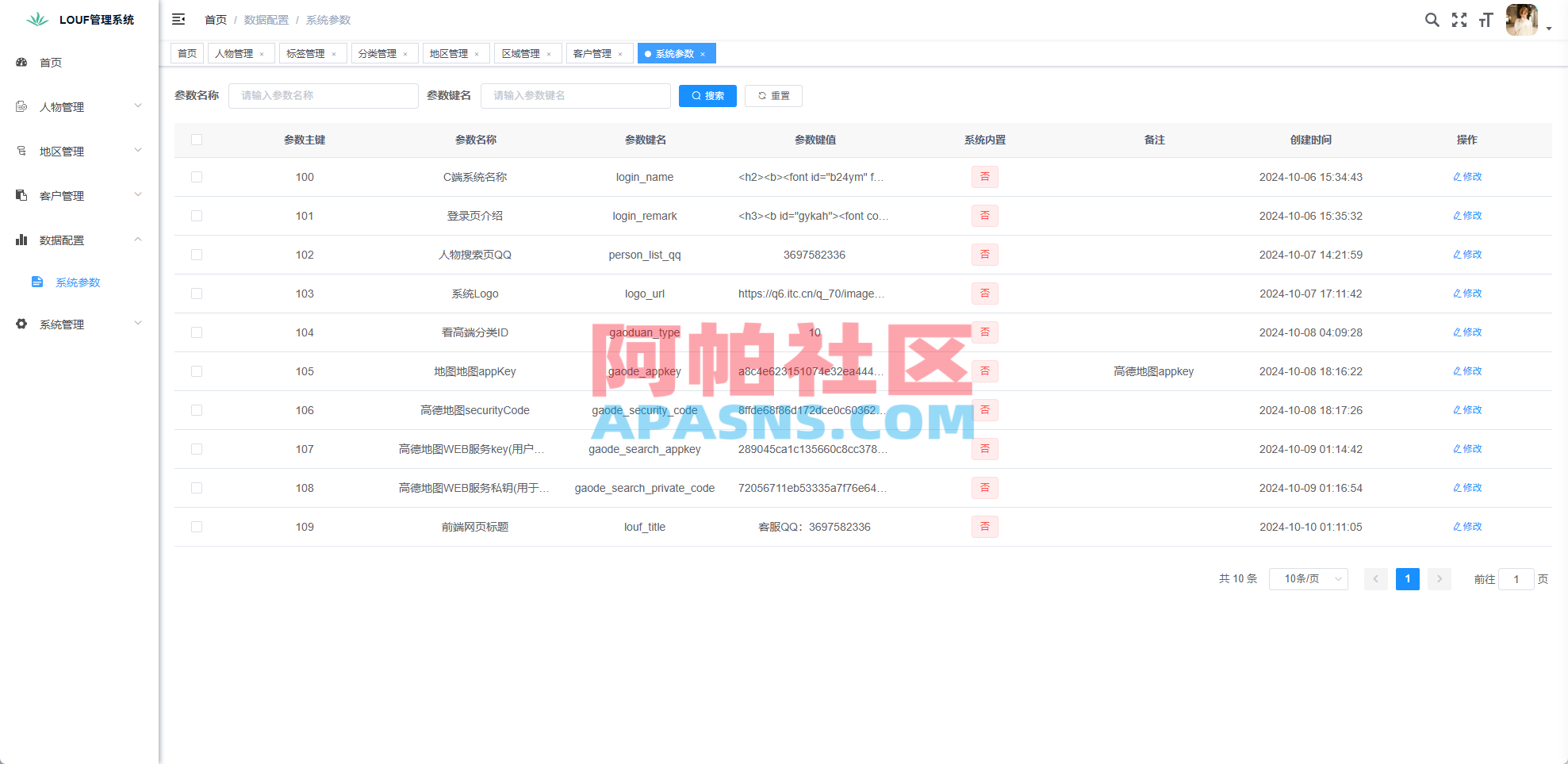Click the 重置 button

tap(773, 96)
